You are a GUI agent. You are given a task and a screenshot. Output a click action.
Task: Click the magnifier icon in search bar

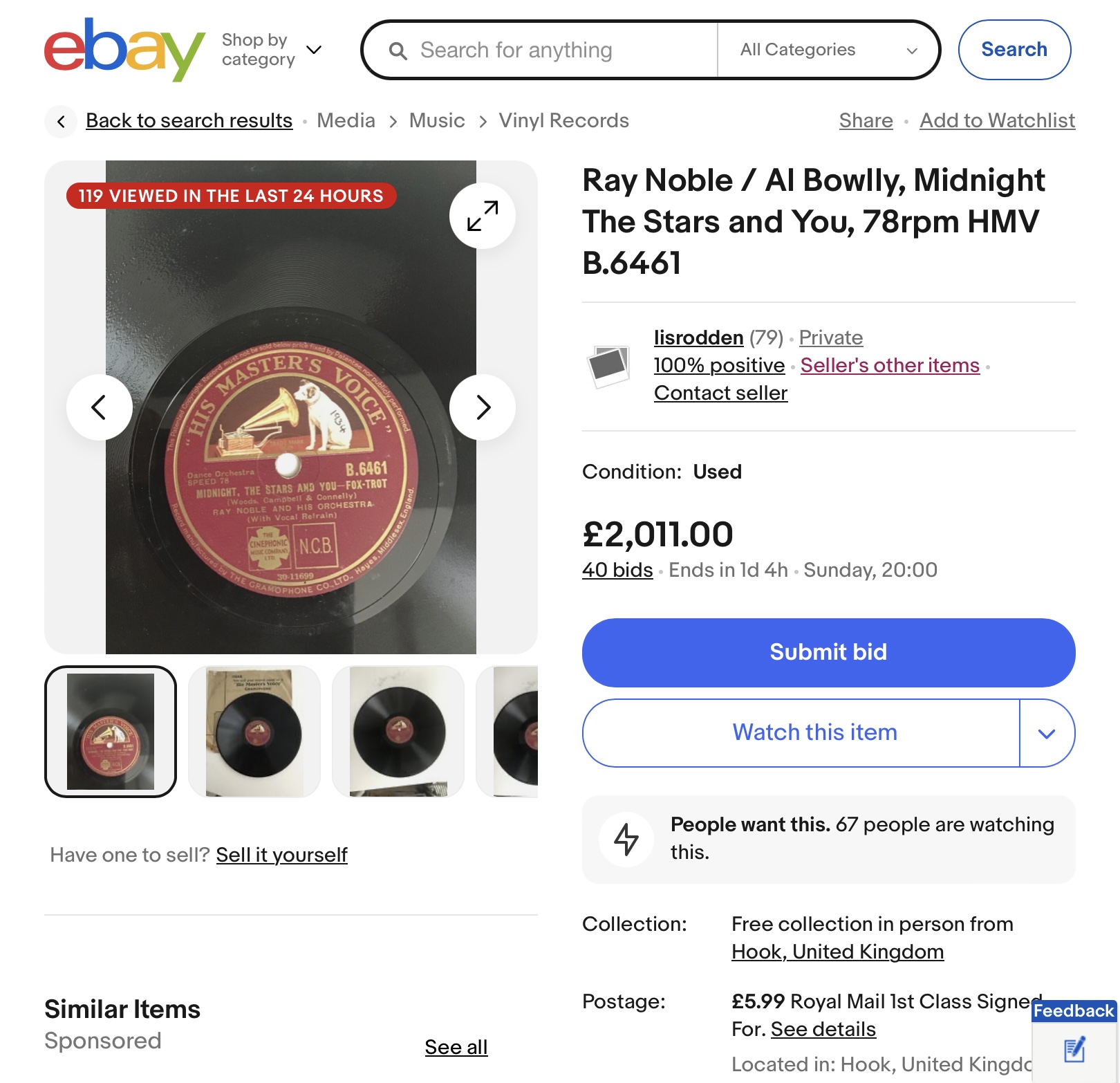[x=398, y=50]
